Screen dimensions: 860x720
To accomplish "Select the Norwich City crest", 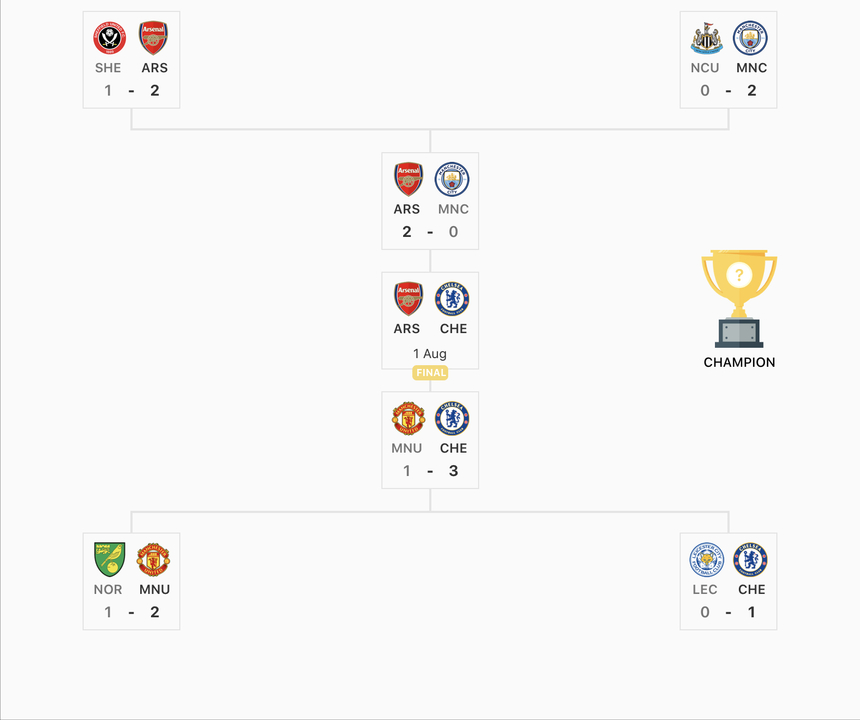I will point(109,559).
